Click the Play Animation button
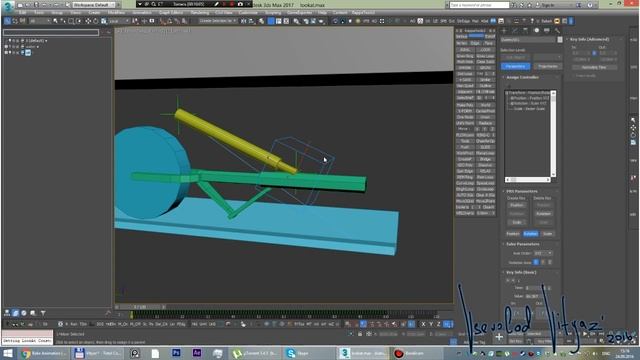640x360 pixels. pos(584,334)
